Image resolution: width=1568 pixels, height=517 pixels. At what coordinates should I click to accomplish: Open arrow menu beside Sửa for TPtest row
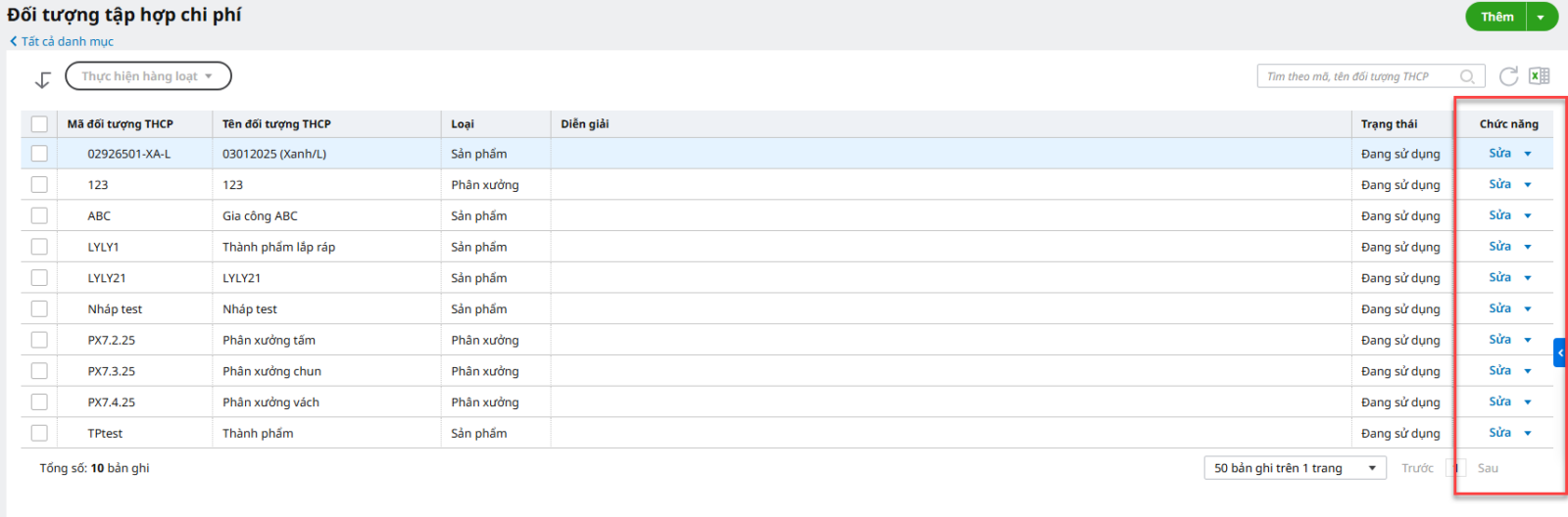1528,434
